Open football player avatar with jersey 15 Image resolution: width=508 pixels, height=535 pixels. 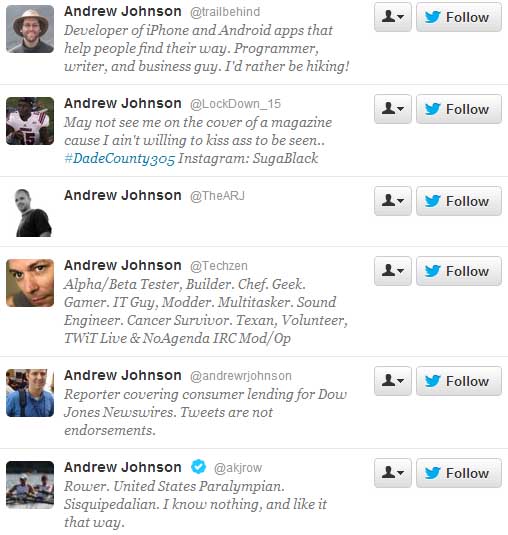pos(30,121)
